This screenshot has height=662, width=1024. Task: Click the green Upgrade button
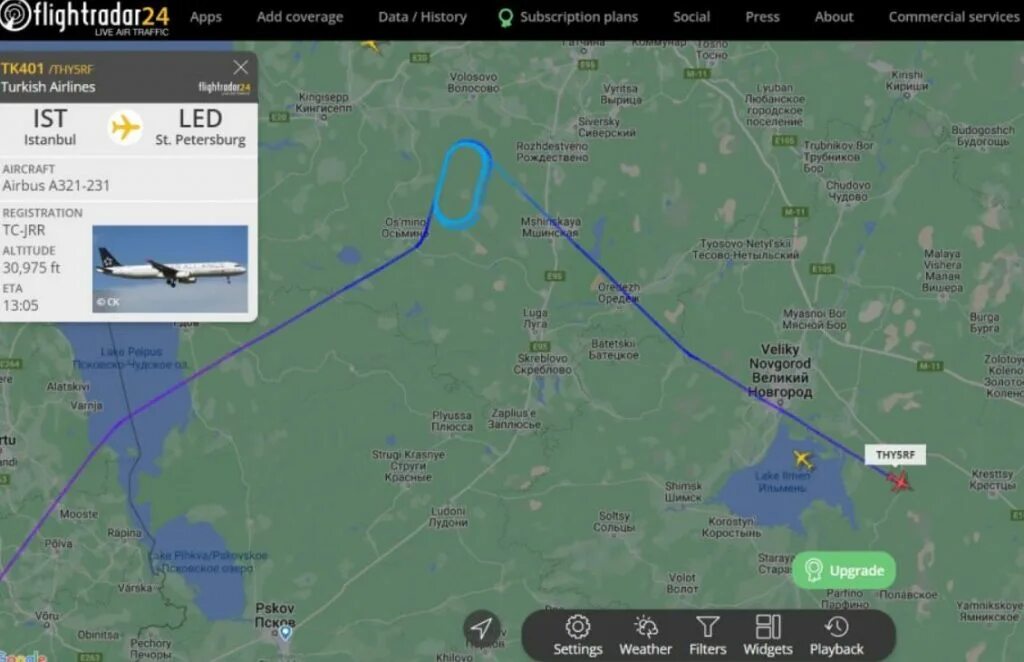pos(844,570)
